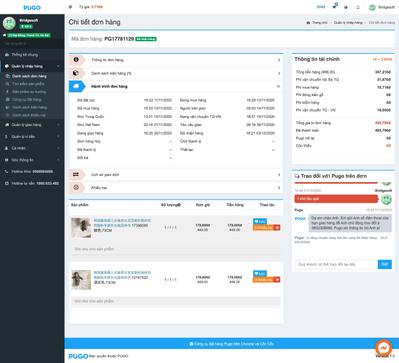Open the notification bell icon in header
The height and width of the screenshot is (363, 399).
(x=358, y=7)
